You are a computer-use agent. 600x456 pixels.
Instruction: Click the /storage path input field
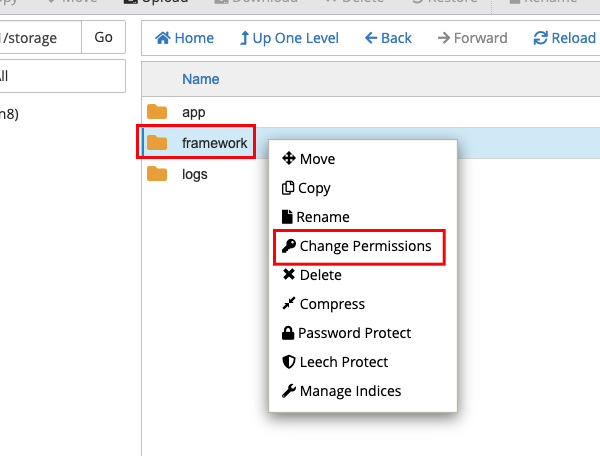38,39
